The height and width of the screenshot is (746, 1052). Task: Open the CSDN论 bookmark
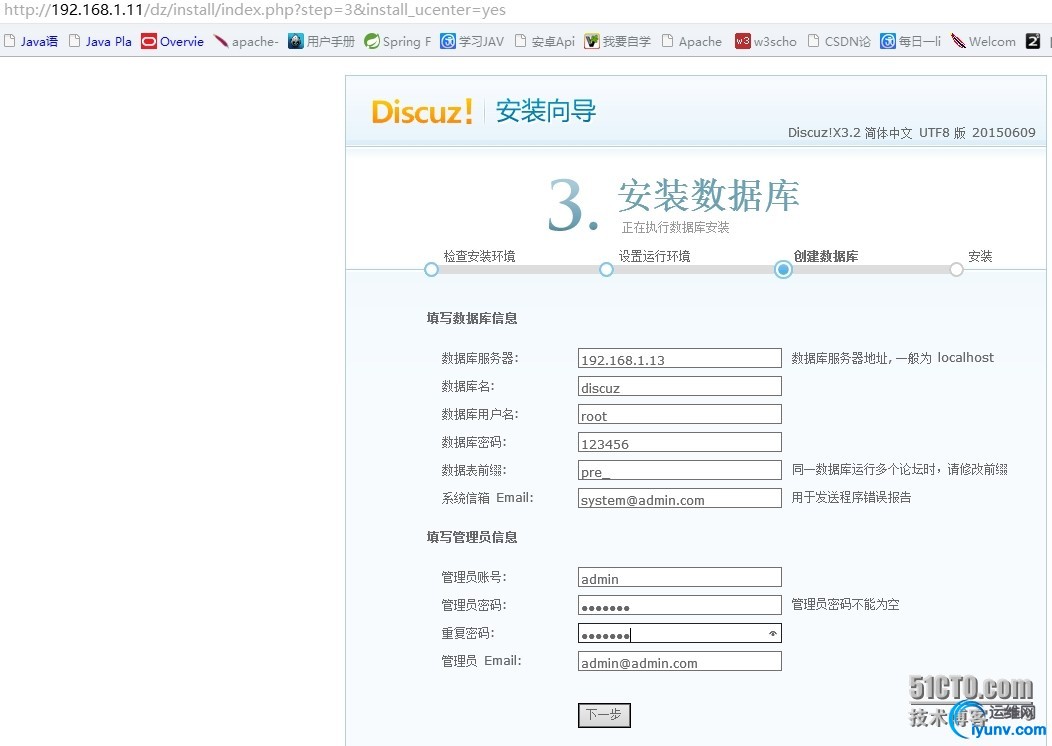click(839, 42)
